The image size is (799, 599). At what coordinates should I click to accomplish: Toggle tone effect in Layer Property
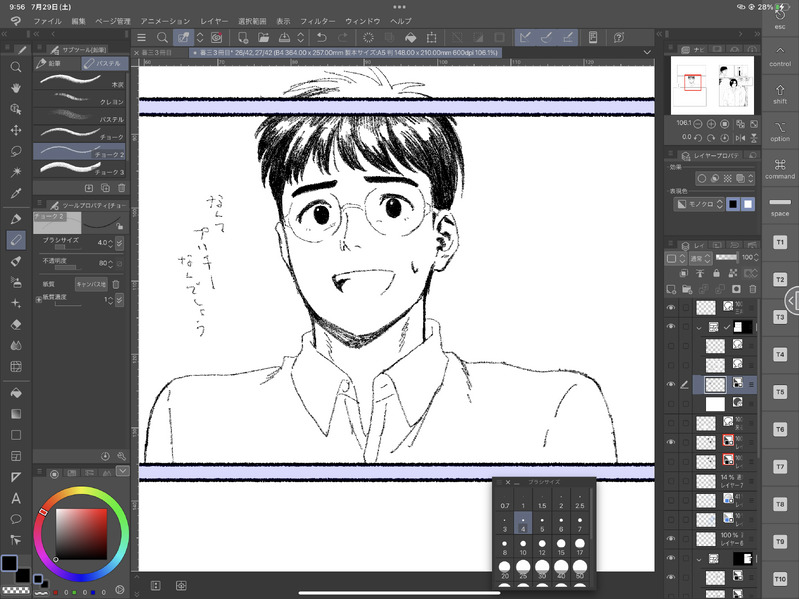pos(728,178)
